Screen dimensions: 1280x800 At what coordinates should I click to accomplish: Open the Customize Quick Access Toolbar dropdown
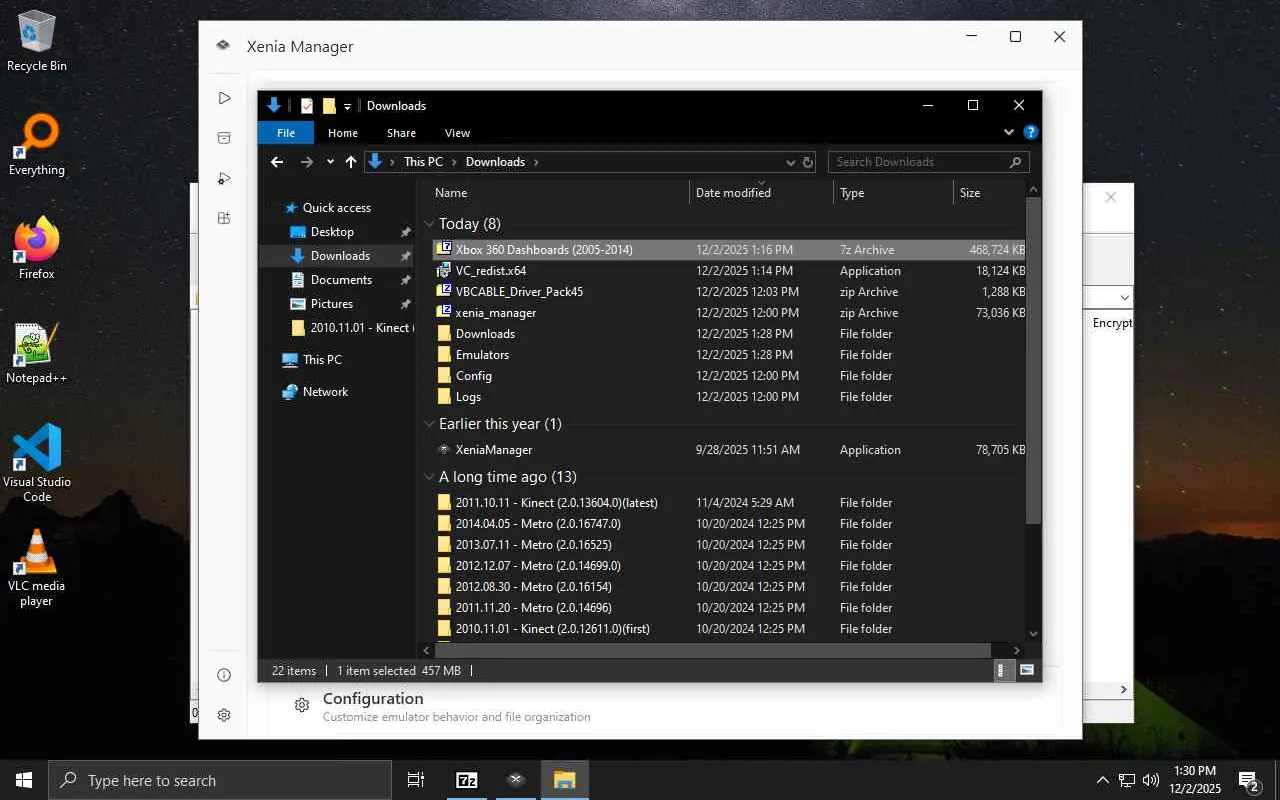point(347,107)
